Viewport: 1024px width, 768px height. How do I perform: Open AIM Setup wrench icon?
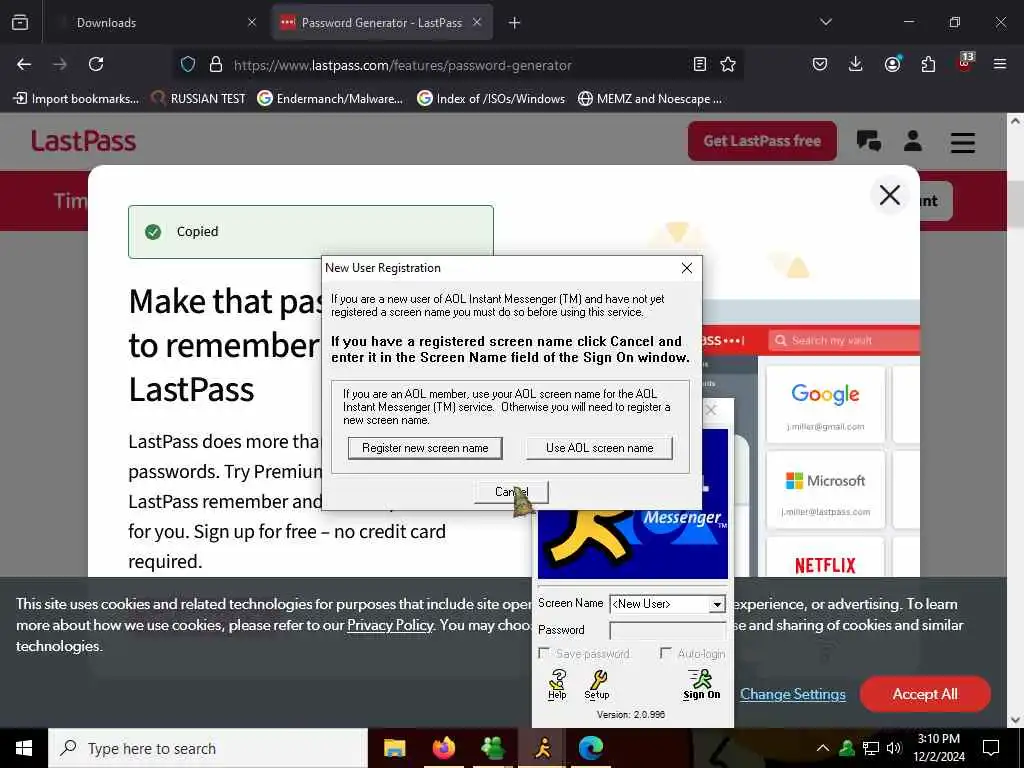[x=597, y=684]
